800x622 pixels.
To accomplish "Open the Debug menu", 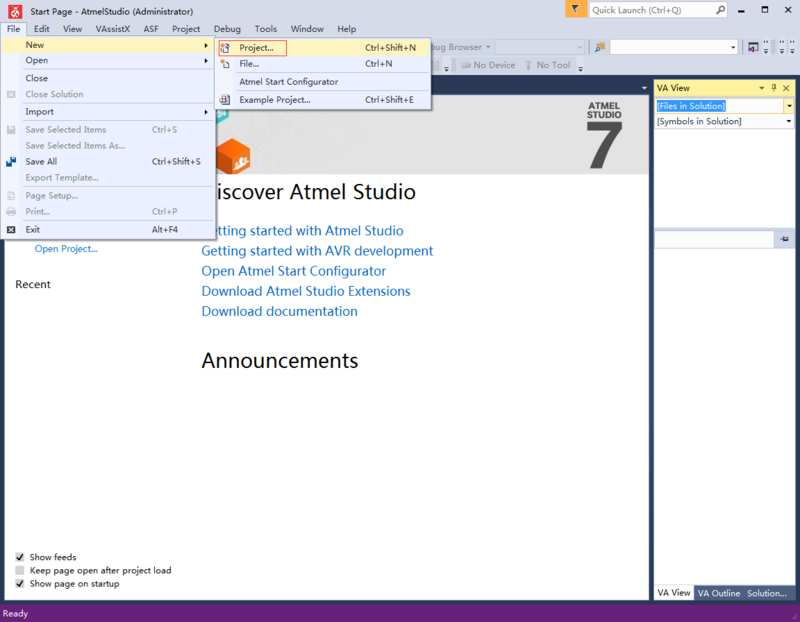I will click(x=227, y=29).
